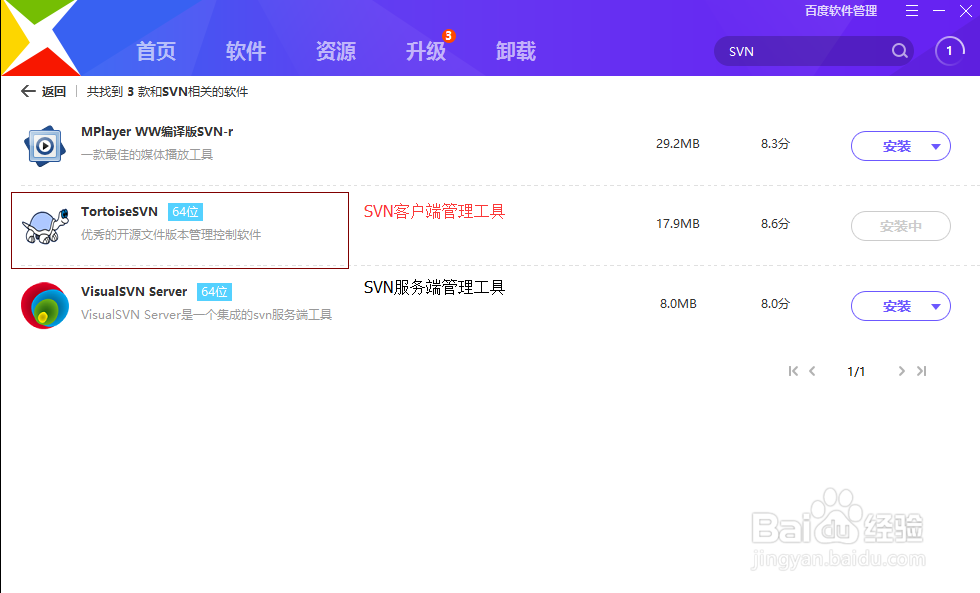Click the 29.2MB size text
Image resolution: width=980 pixels, height=593 pixels.
[x=678, y=144]
